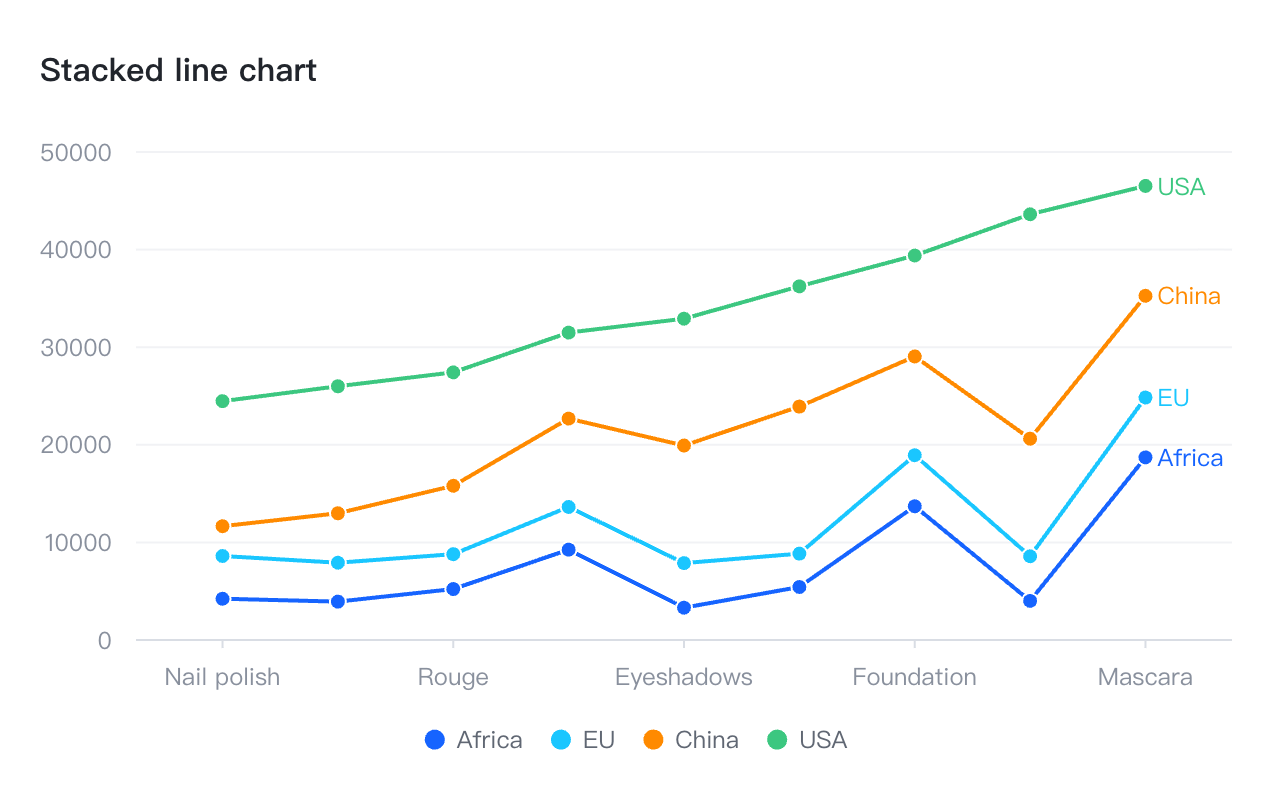Click the Nail polish axis label
Image resolution: width=1272 pixels, height=800 pixels.
click(x=222, y=677)
